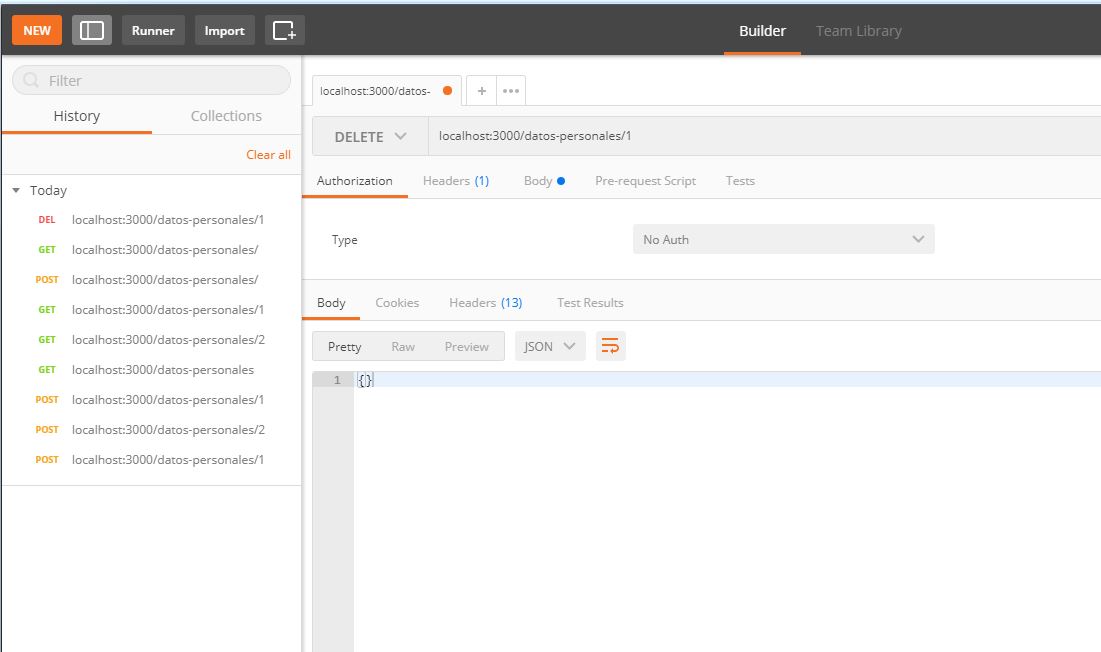Open Pre-request Script tab

coord(645,180)
